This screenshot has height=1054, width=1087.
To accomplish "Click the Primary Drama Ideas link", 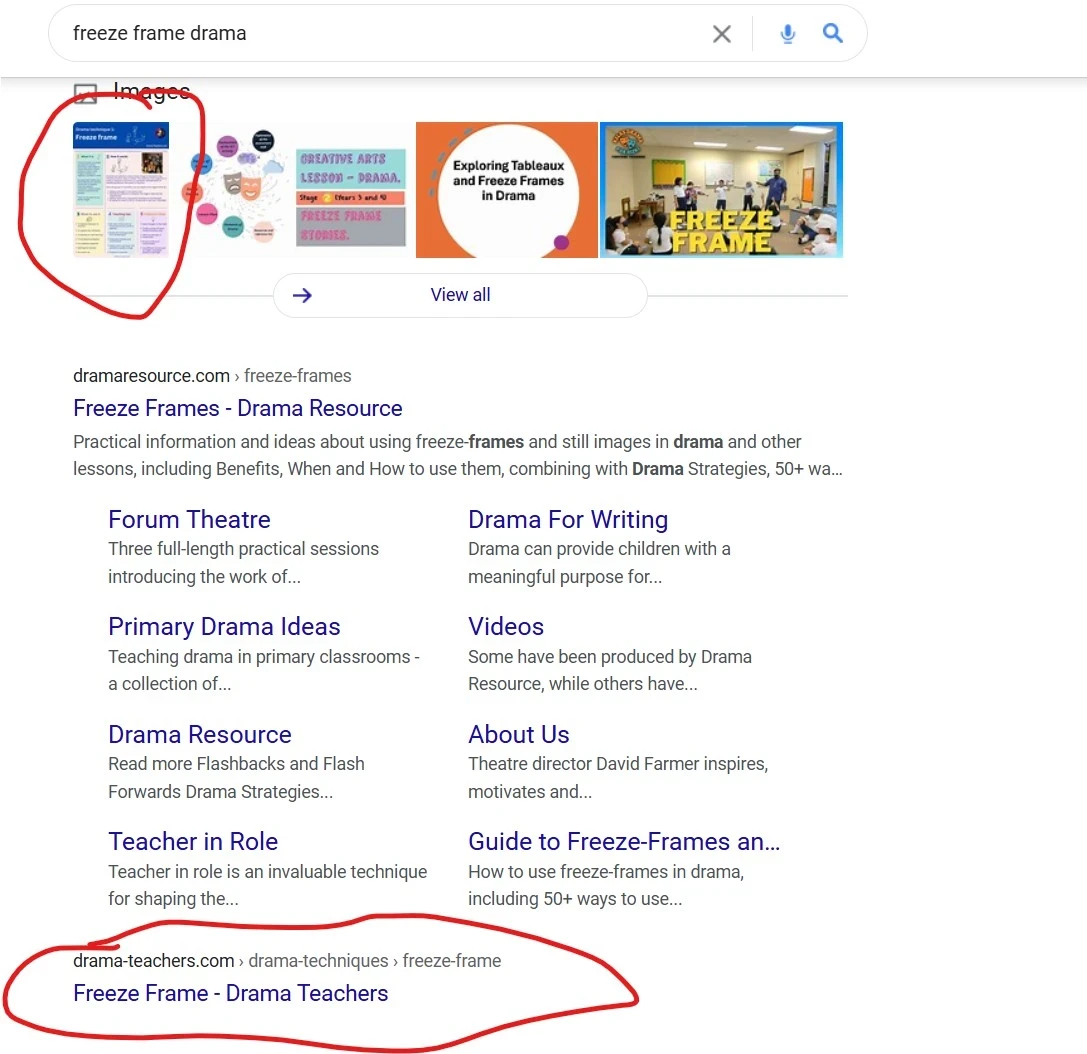I will (x=224, y=627).
